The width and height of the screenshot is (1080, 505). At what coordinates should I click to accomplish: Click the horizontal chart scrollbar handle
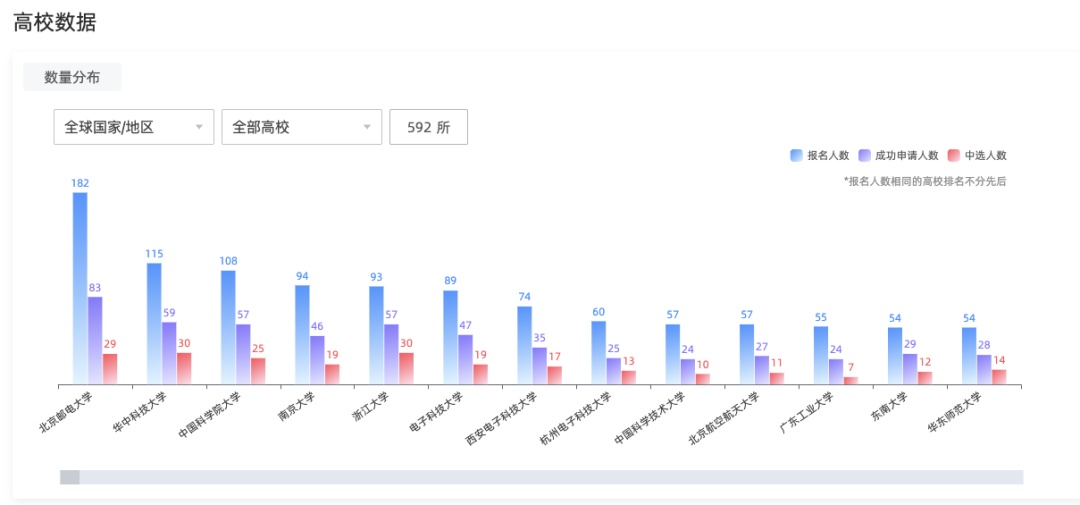click(x=70, y=477)
